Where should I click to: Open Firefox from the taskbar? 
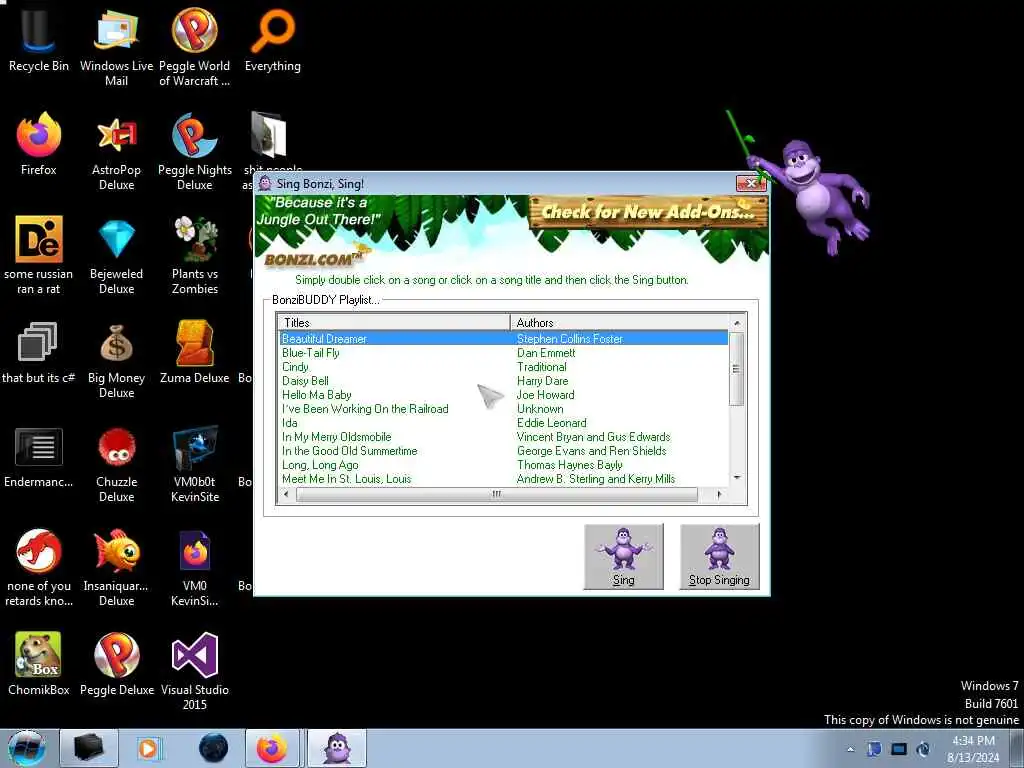(272, 748)
